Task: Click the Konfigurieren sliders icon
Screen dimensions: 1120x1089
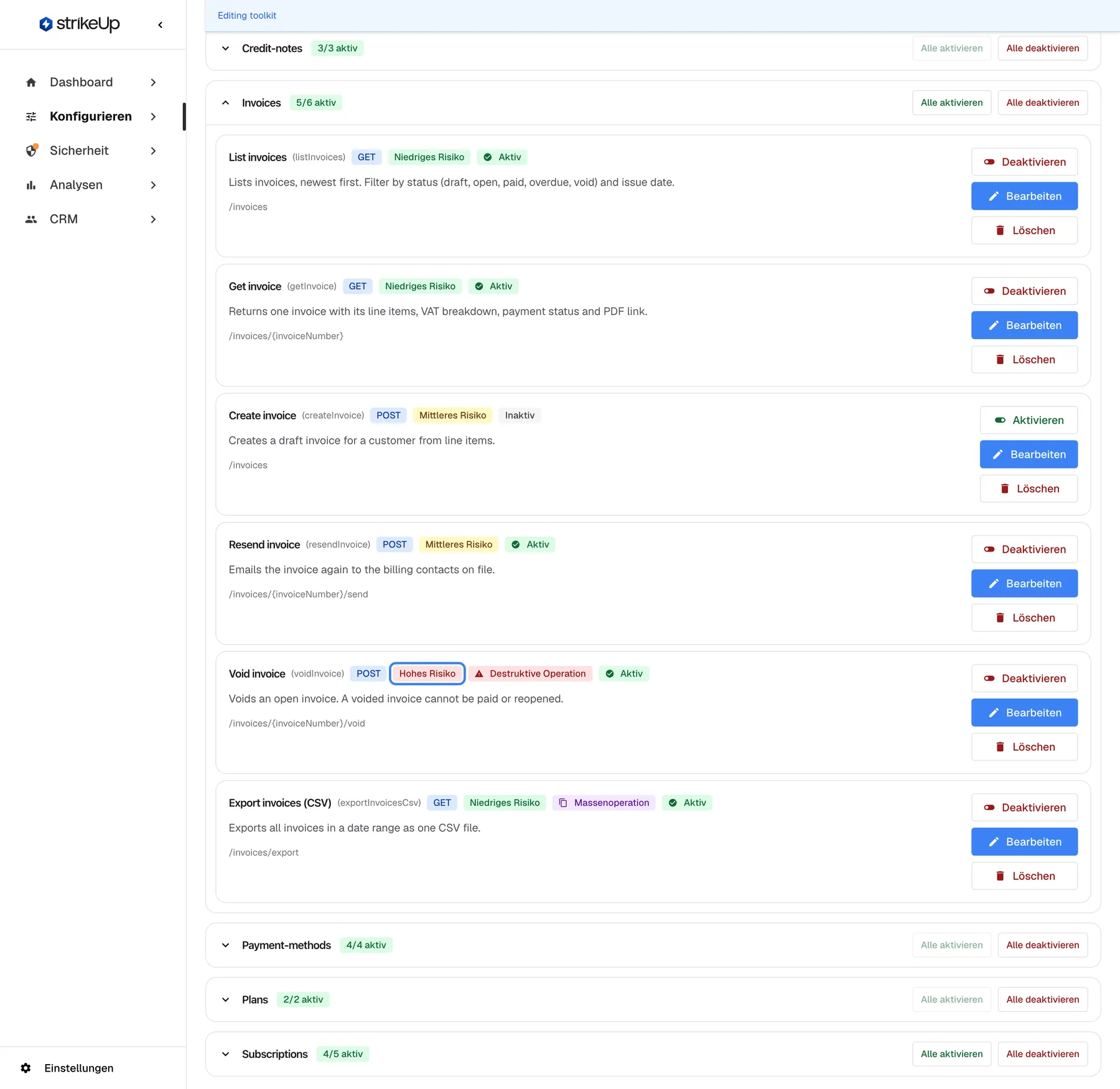Action: point(31,116)
